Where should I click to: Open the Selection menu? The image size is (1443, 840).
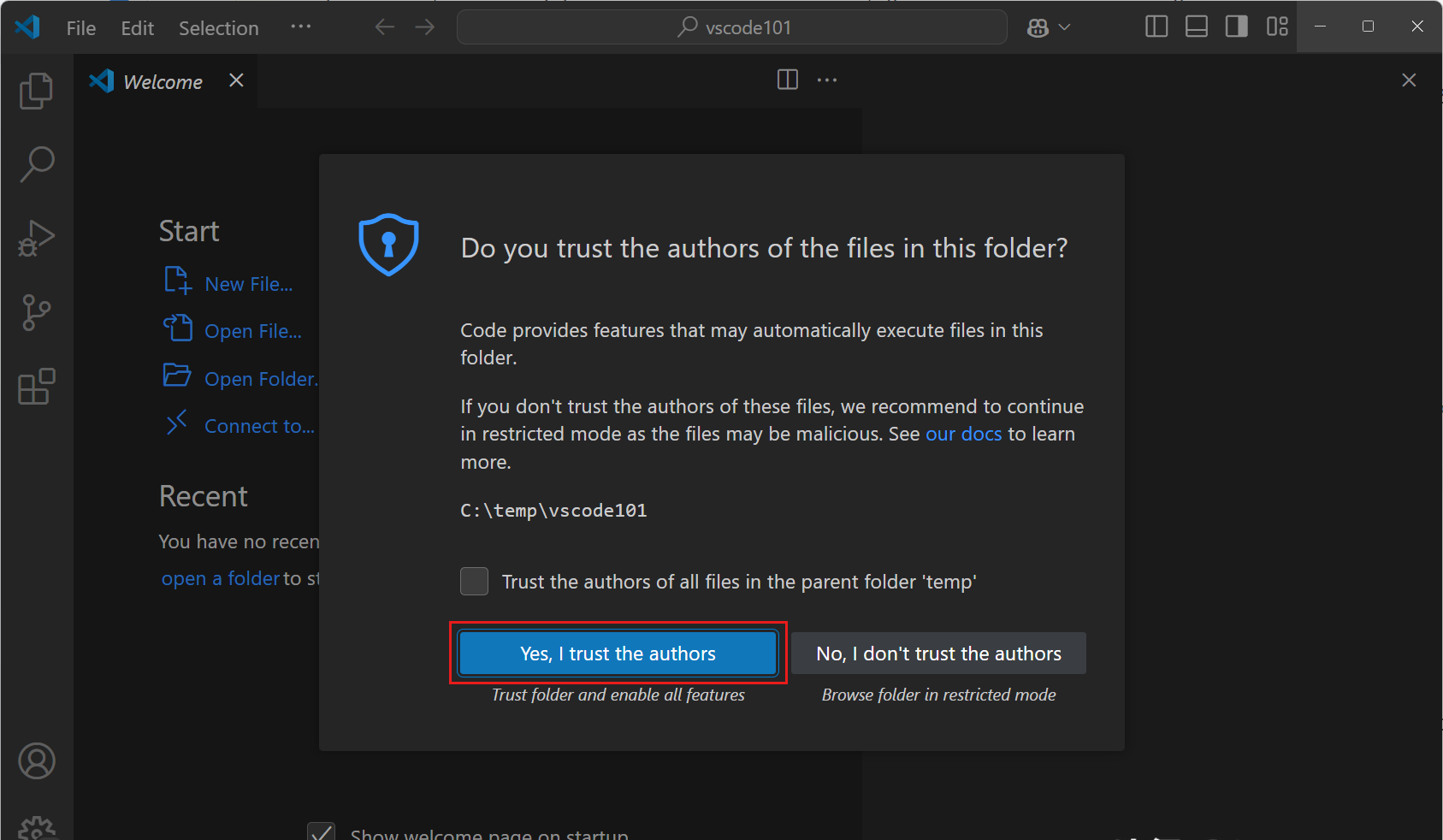219,28
